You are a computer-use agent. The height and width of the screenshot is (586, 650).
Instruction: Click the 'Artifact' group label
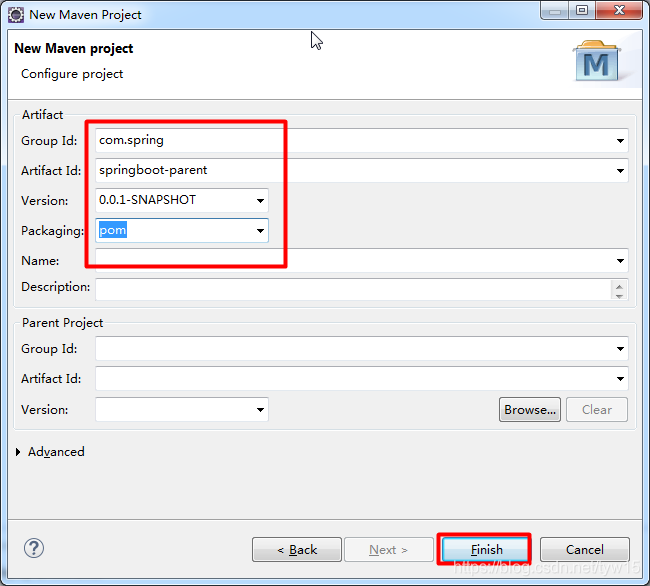tap(42, 115)
